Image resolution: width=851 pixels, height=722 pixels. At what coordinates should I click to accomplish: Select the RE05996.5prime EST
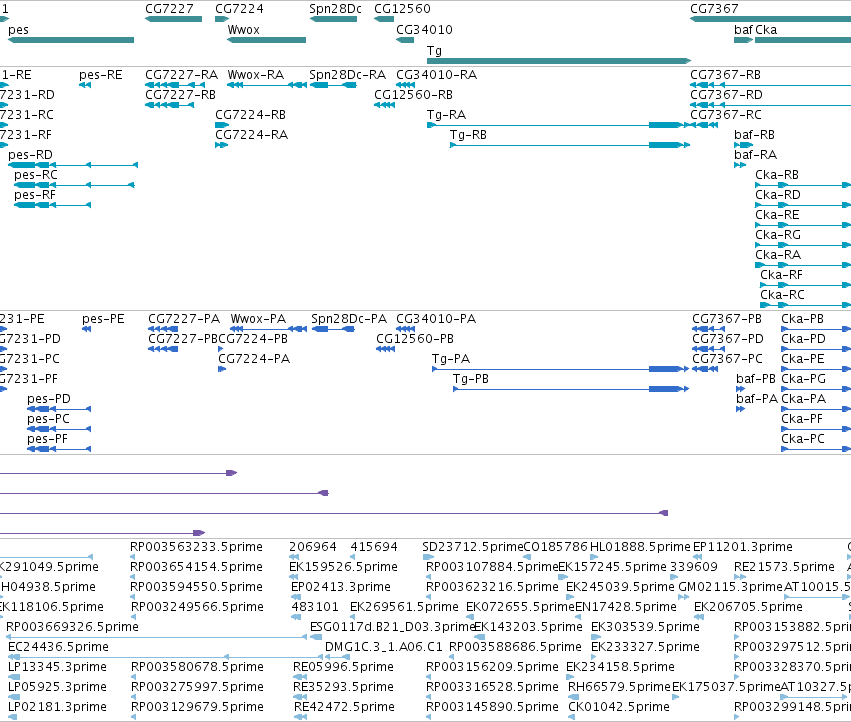300,677
